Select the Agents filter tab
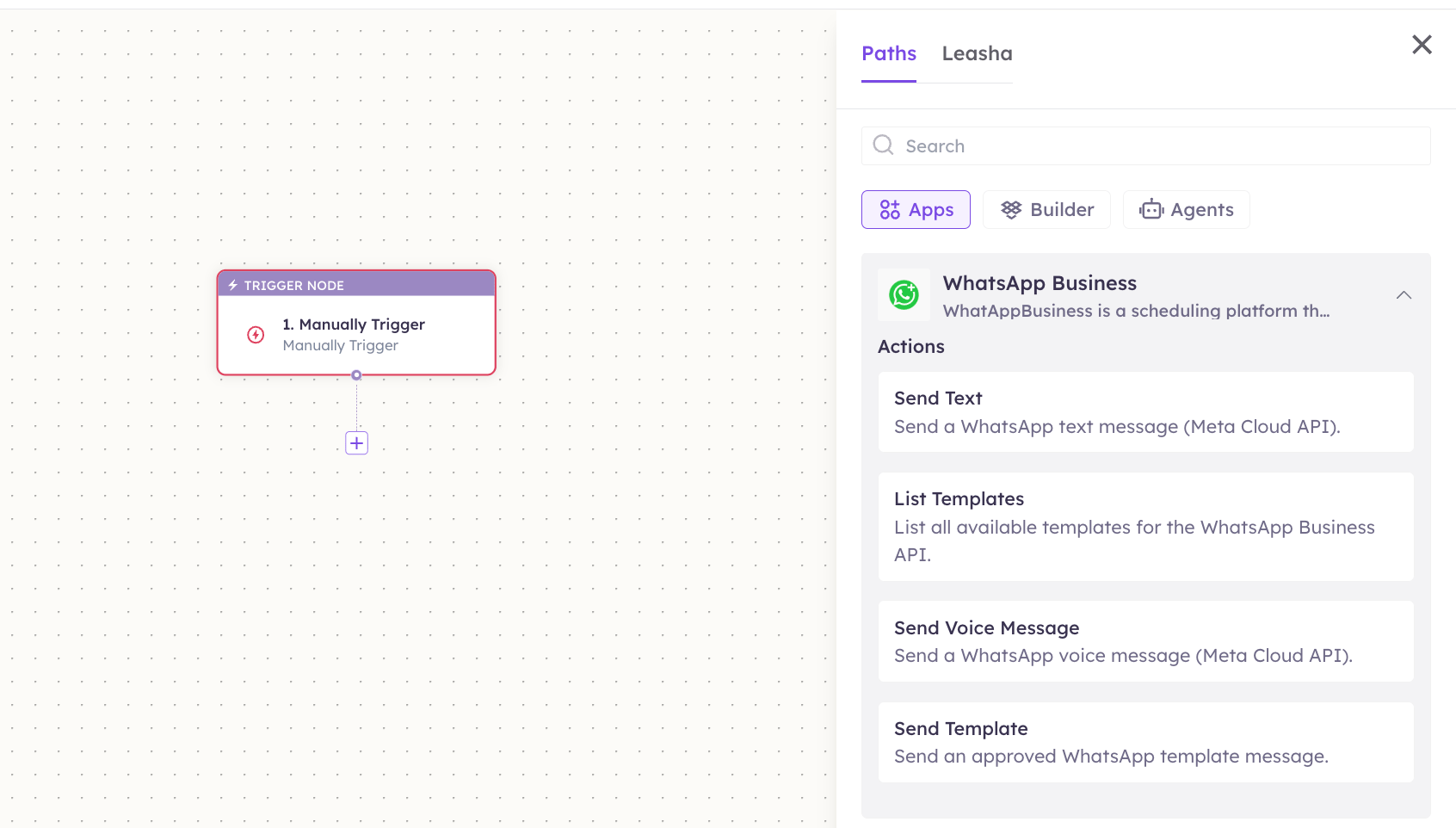 tap(1186, 209)
